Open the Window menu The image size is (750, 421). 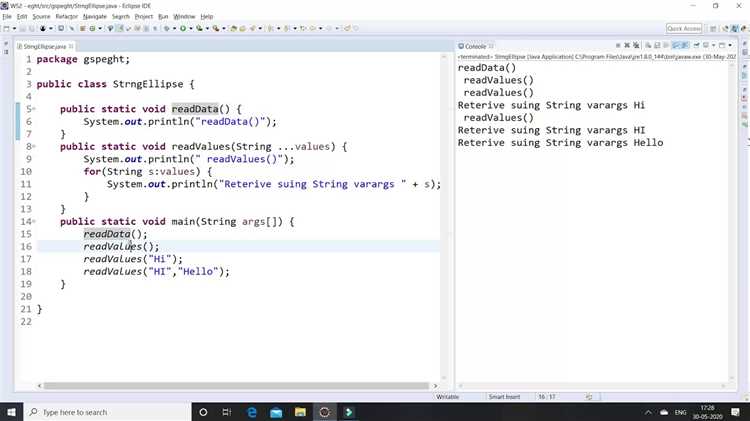[x=184, y=16]
